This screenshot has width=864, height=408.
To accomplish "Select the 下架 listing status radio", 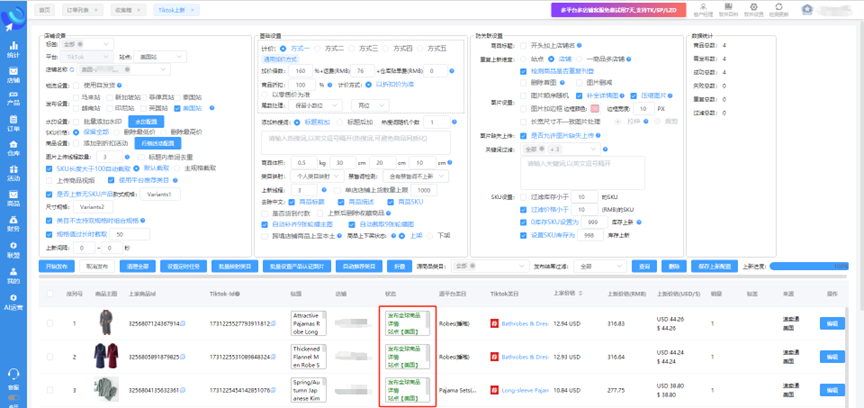I will pos(430,235).
